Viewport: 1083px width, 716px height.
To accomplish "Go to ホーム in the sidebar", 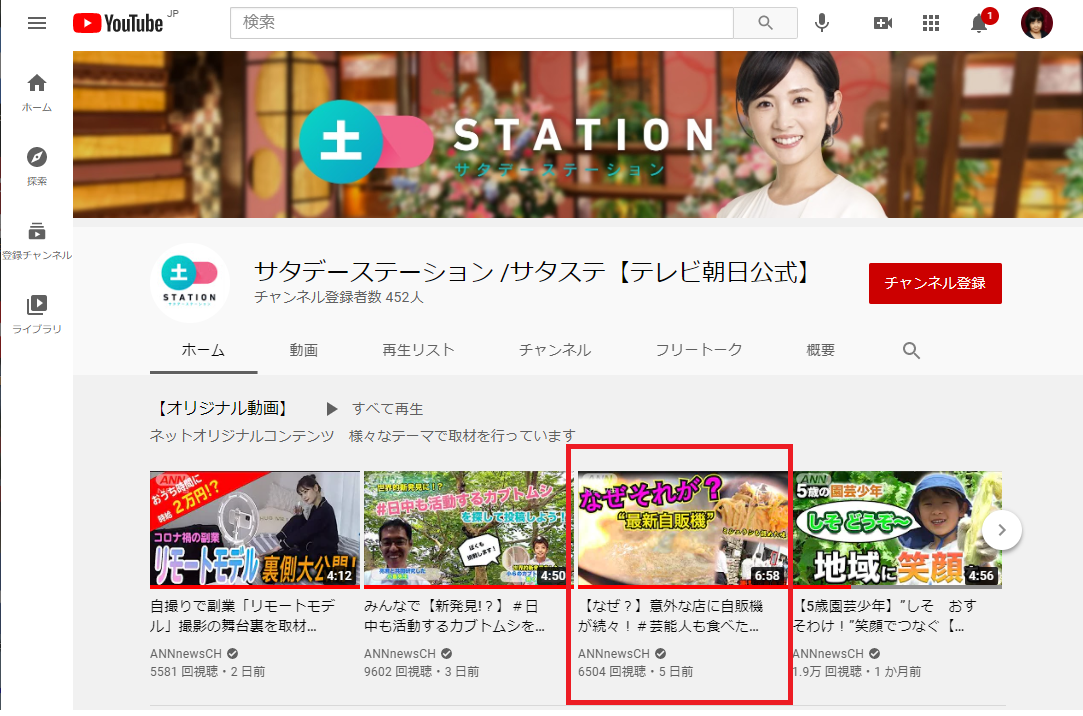I will pyautogui.click(x=37, y=93).
